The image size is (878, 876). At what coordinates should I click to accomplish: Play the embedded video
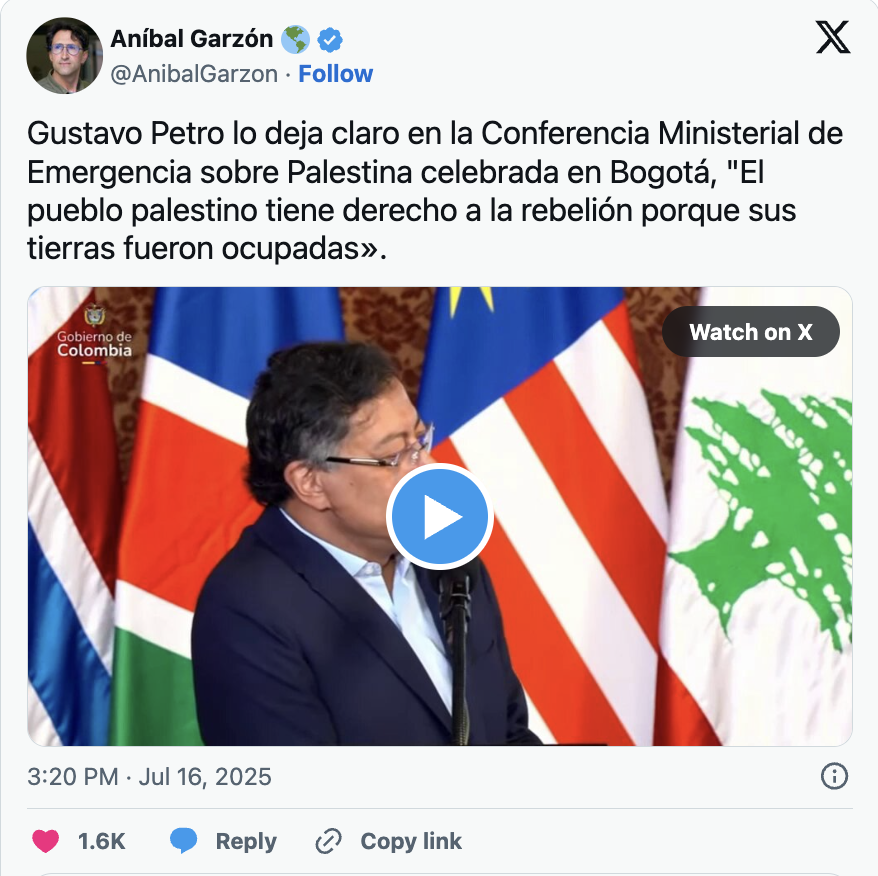440,516
